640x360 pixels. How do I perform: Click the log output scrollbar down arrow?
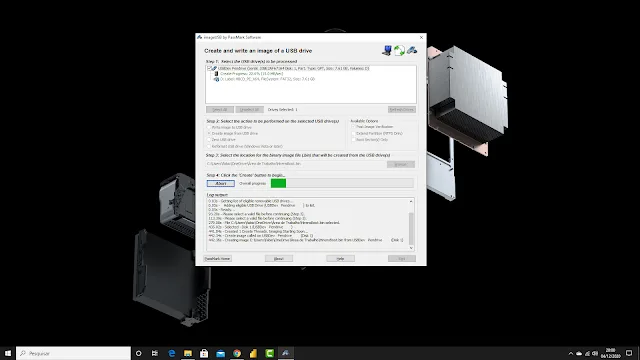point(411,248)
